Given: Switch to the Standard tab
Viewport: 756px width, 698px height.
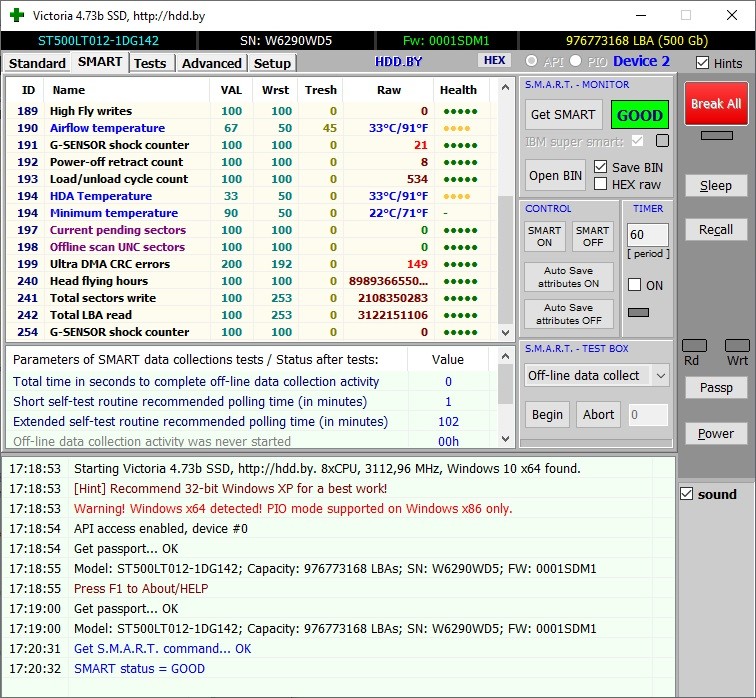Looking at the screenshot, I should [37, 63].
